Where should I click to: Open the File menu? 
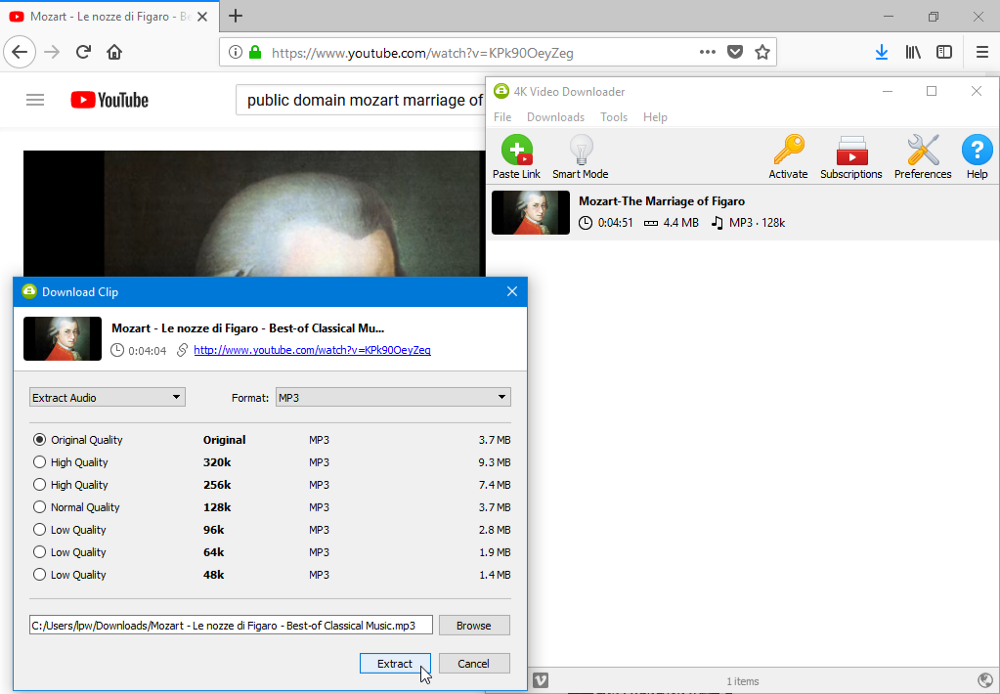tap(503, 117)
